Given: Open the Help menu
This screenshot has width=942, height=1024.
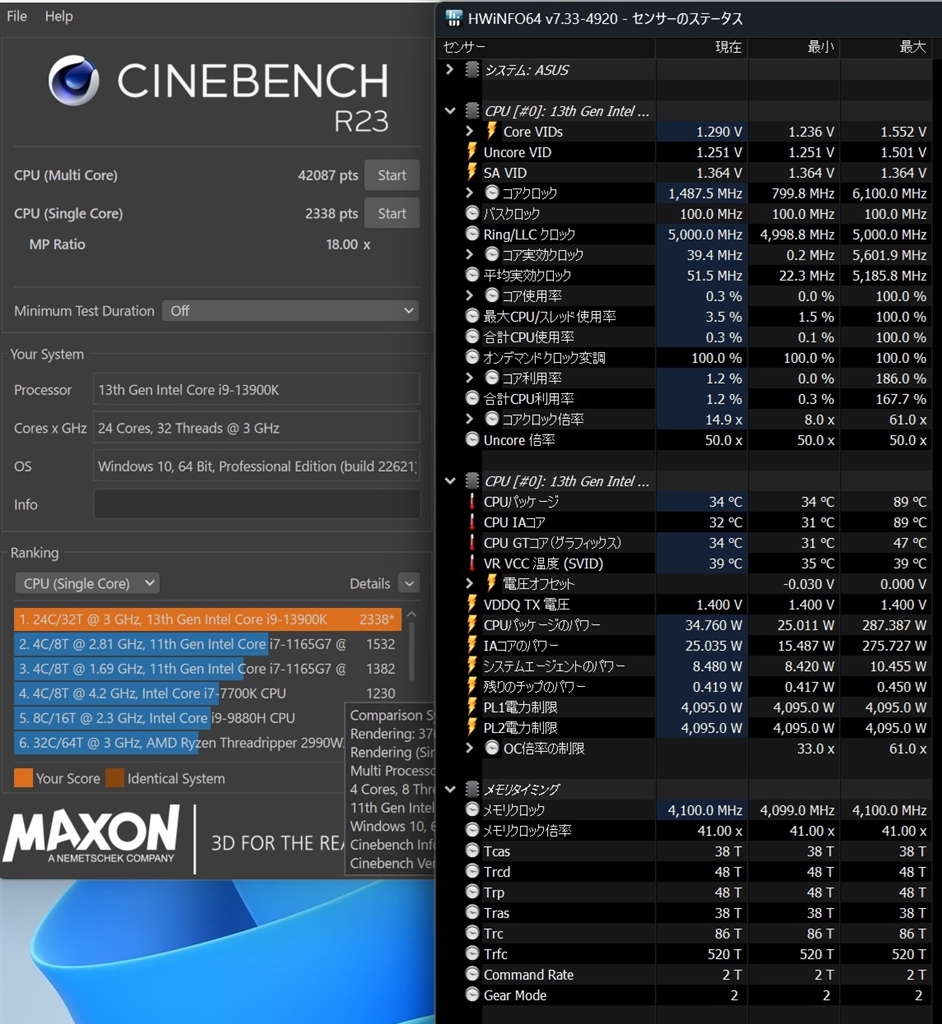Looking at the screenshot, I should click(59, 16).
